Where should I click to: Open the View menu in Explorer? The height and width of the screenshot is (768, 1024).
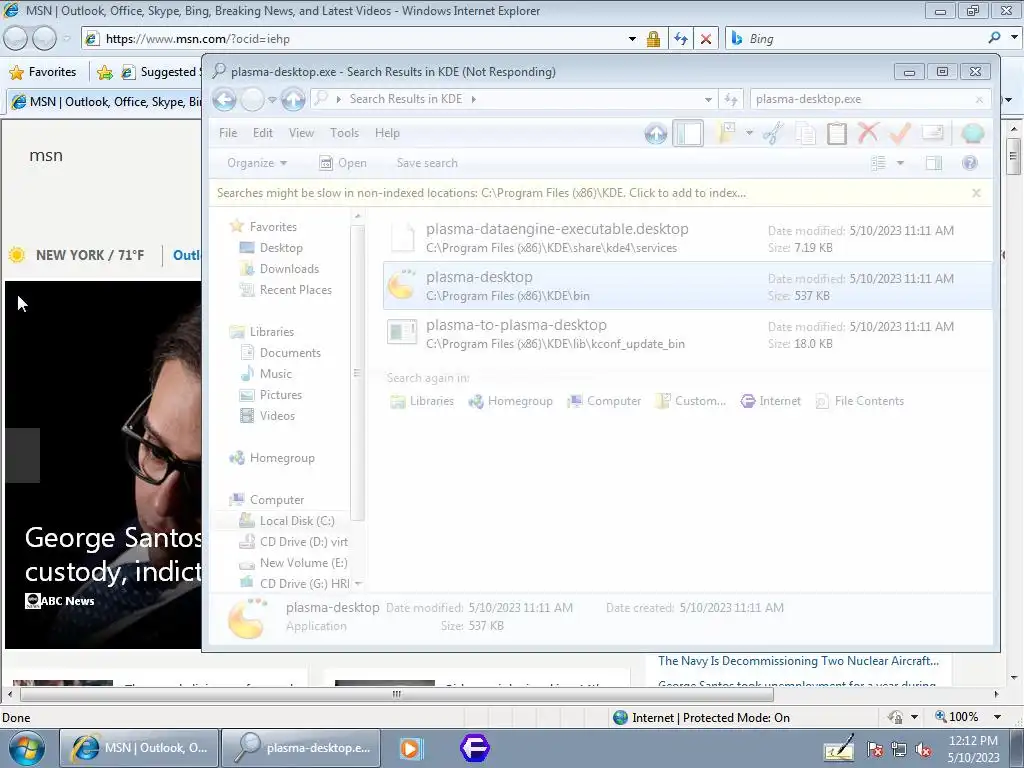point(301,133)
